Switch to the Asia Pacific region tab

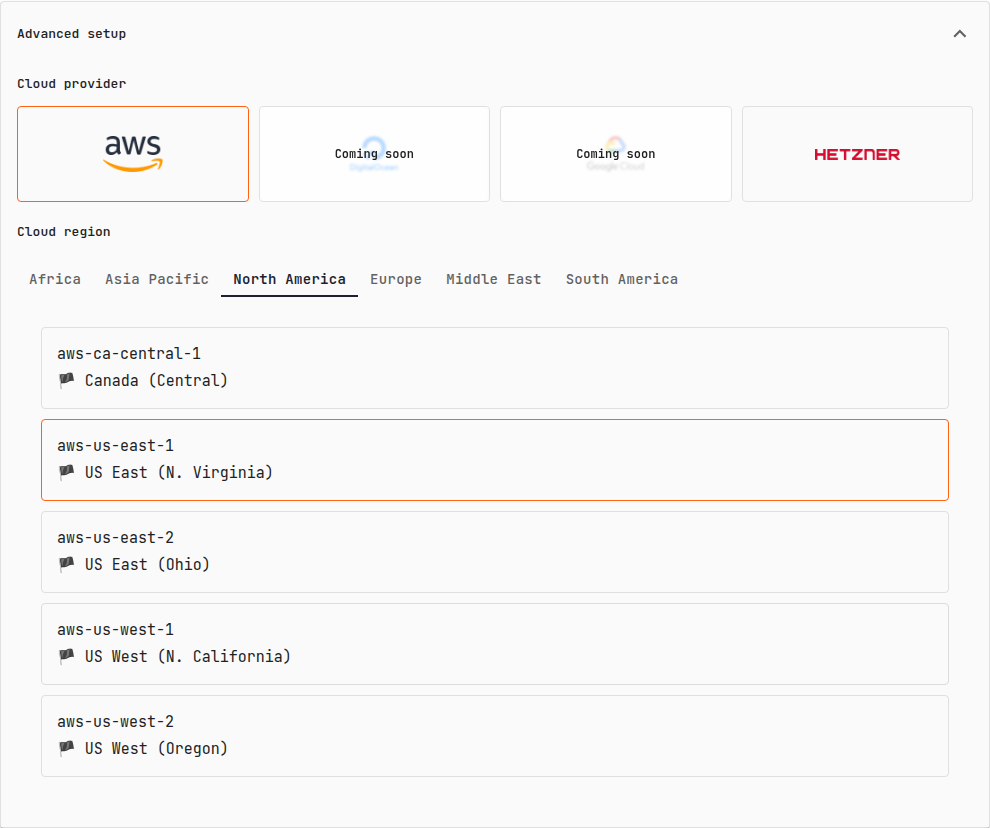point(157,279)
